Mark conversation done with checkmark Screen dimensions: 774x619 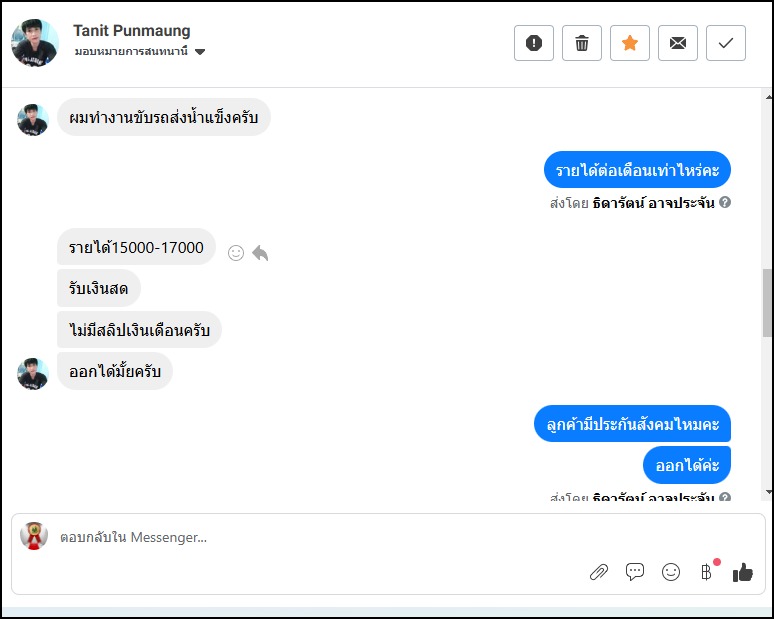[x=726, y=43]
